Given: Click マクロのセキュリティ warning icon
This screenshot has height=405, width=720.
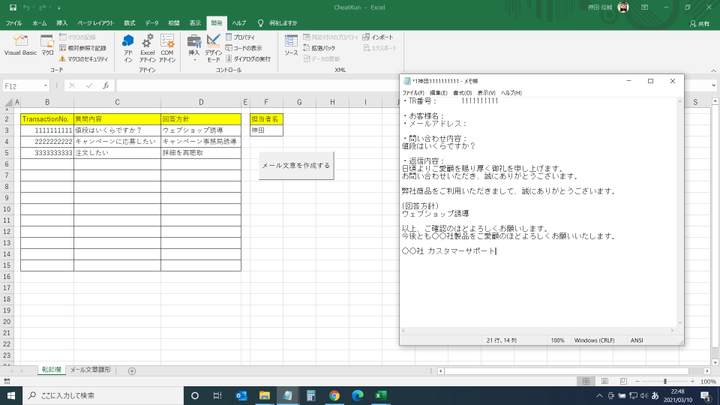Looking at the screenshot, I should (x=63, y=59).
